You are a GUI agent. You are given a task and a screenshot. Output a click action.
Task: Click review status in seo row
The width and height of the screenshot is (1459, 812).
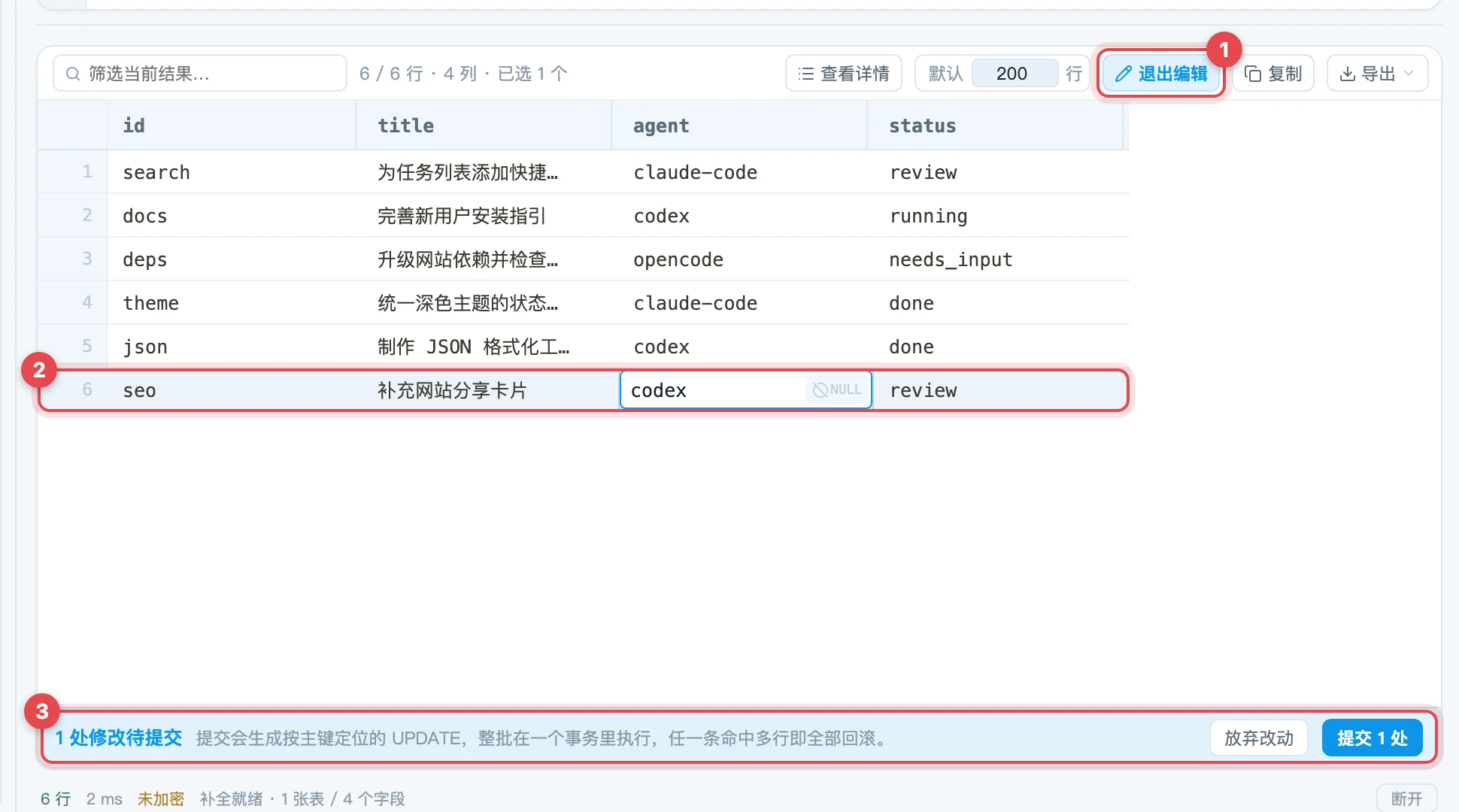(995, 390)
